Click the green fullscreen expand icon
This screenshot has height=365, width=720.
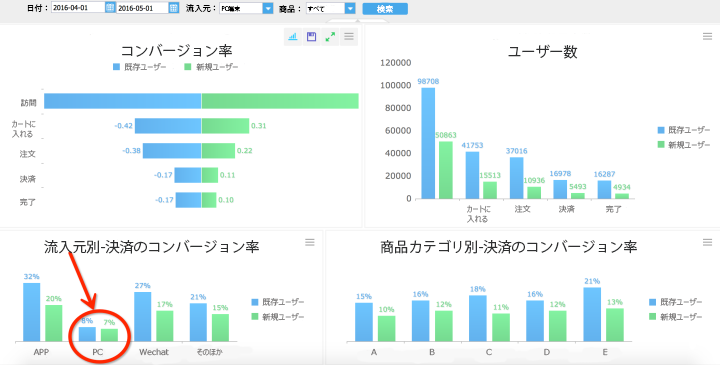[330, 37]
